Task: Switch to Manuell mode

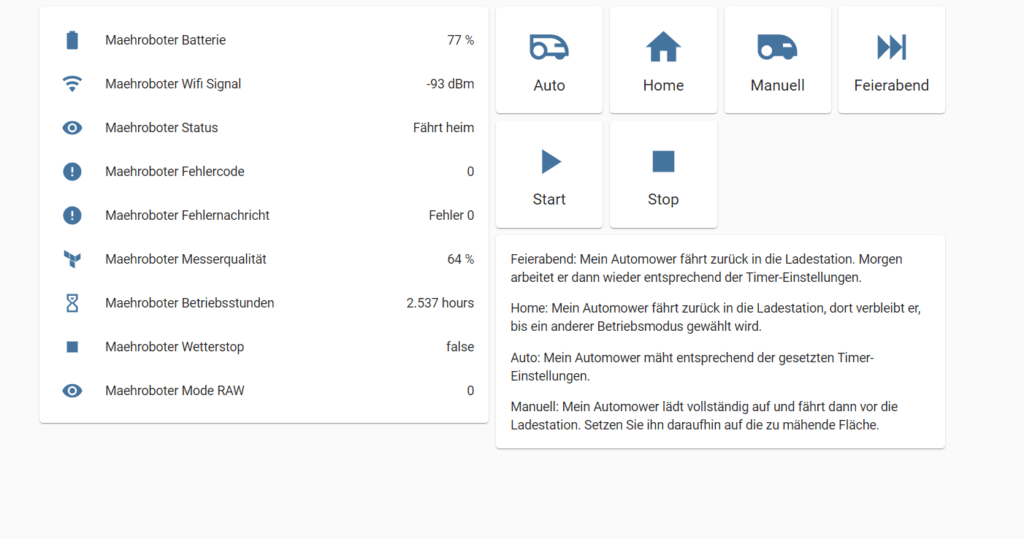Action: [x=777, y=61]
